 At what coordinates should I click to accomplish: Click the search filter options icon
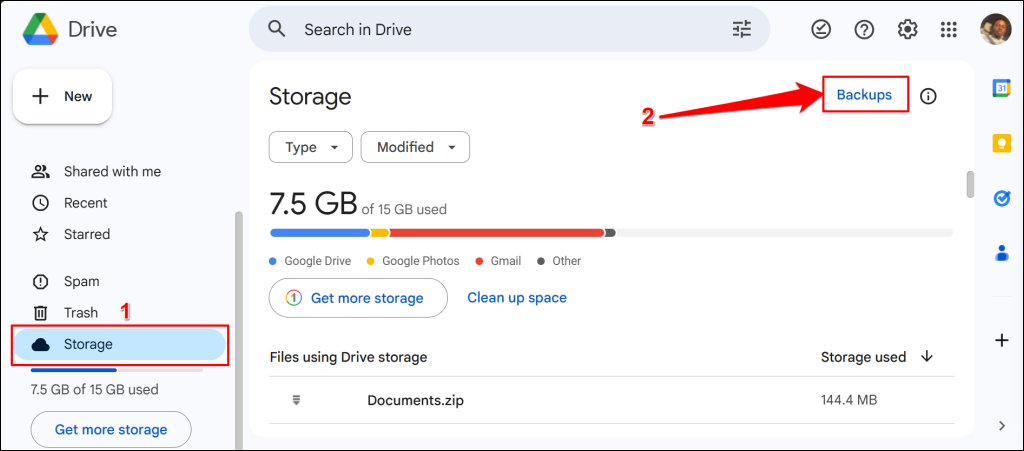click(741, 29)
